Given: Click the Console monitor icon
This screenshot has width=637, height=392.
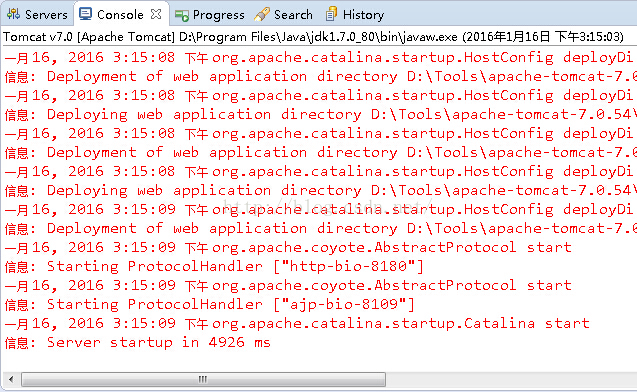Looking at the screenshot, I should (85, 14).
